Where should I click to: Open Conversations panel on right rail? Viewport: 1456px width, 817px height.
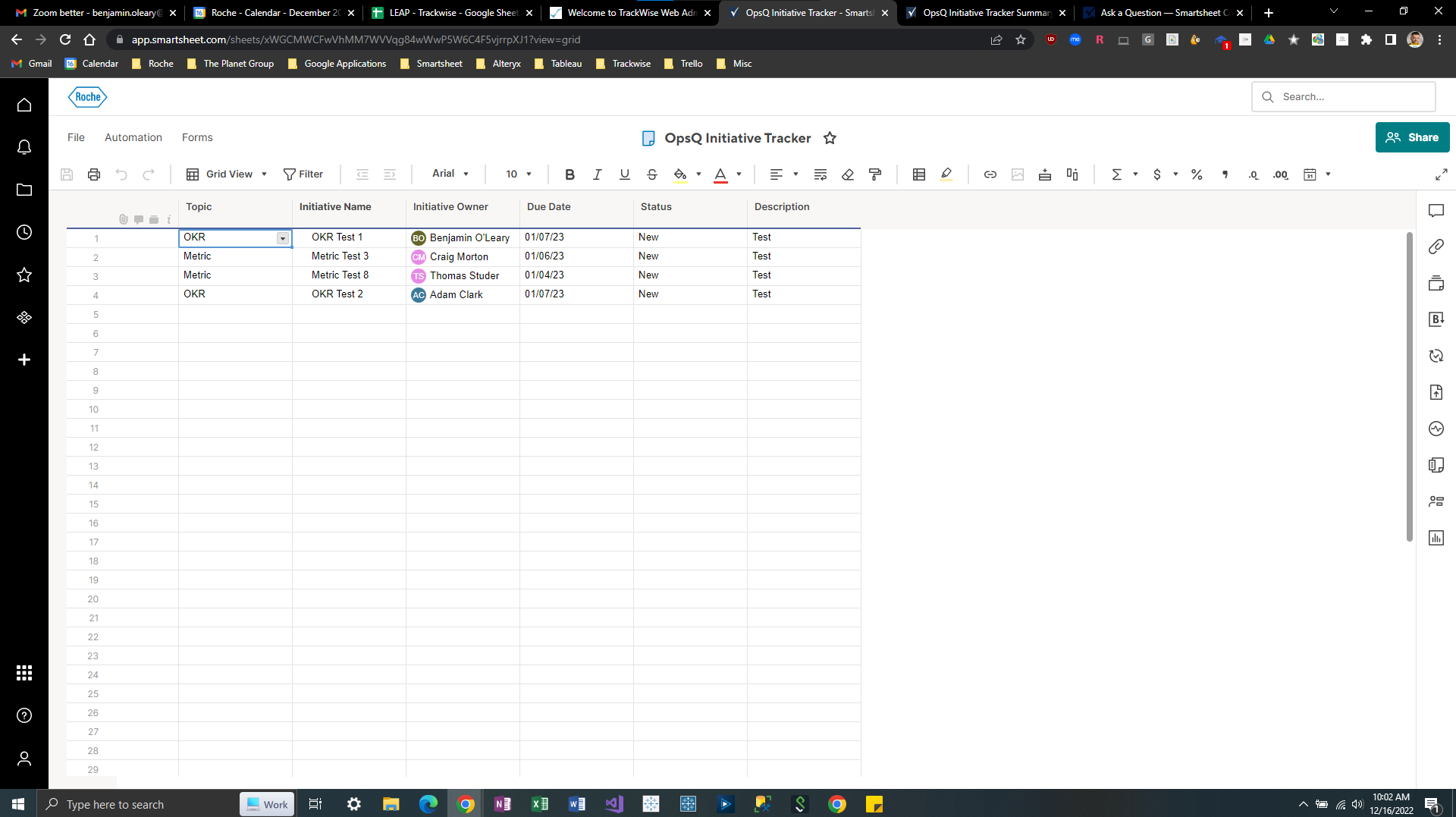[1436, 211]
